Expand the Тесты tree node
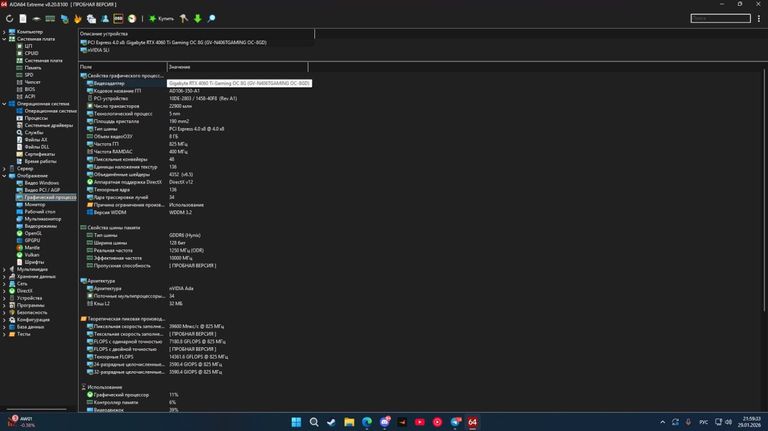 pos(4,334)
